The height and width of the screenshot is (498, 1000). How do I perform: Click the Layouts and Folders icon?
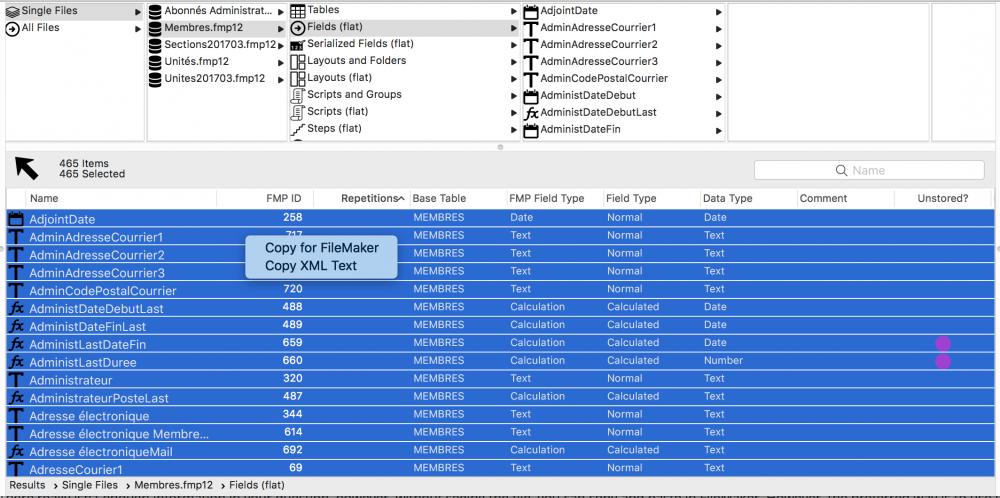297,61
